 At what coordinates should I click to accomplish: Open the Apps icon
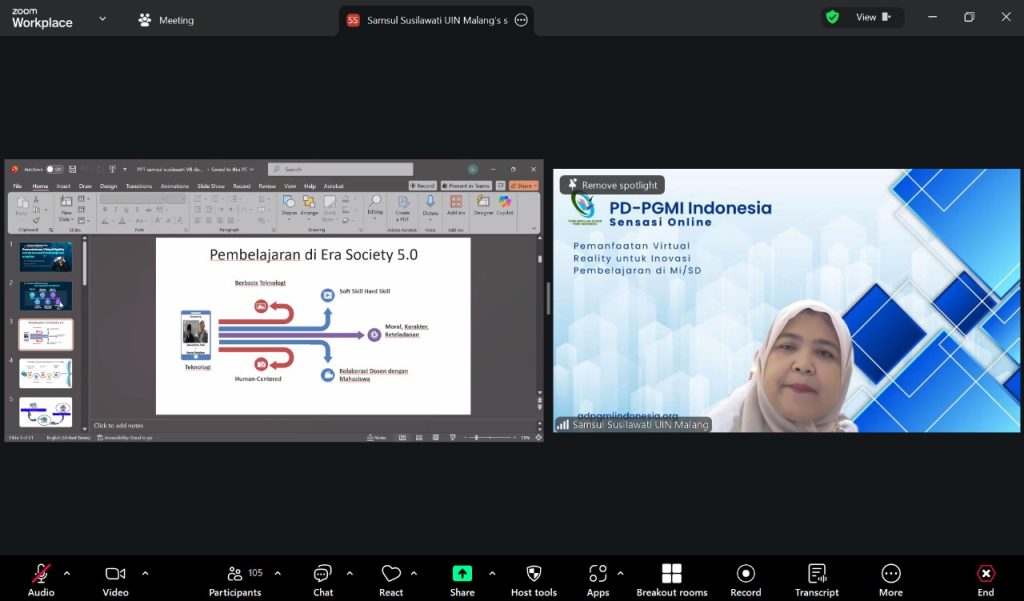pos(598,574)
